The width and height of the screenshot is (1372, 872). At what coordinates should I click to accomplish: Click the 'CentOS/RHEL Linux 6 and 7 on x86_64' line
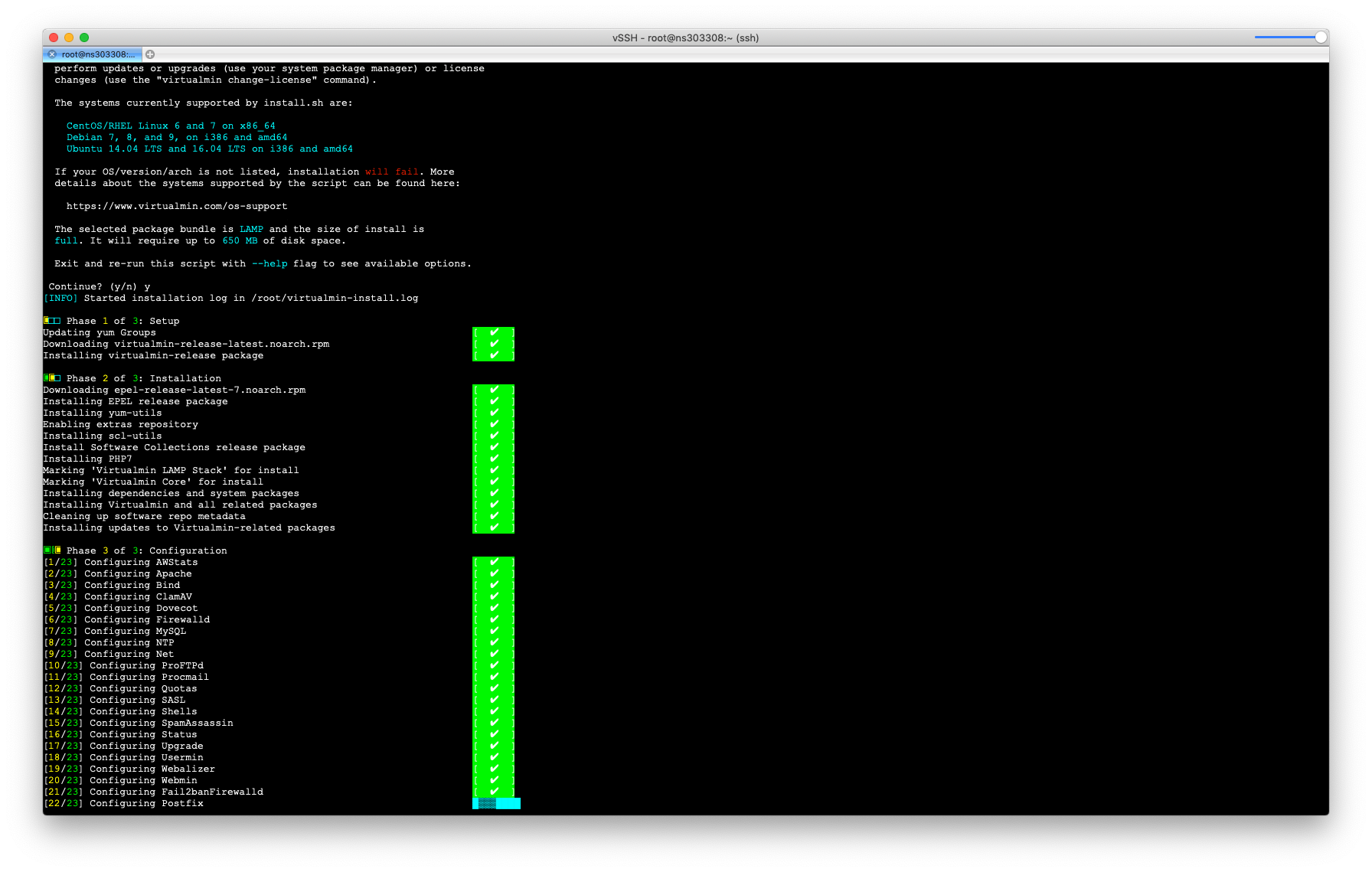171,126
